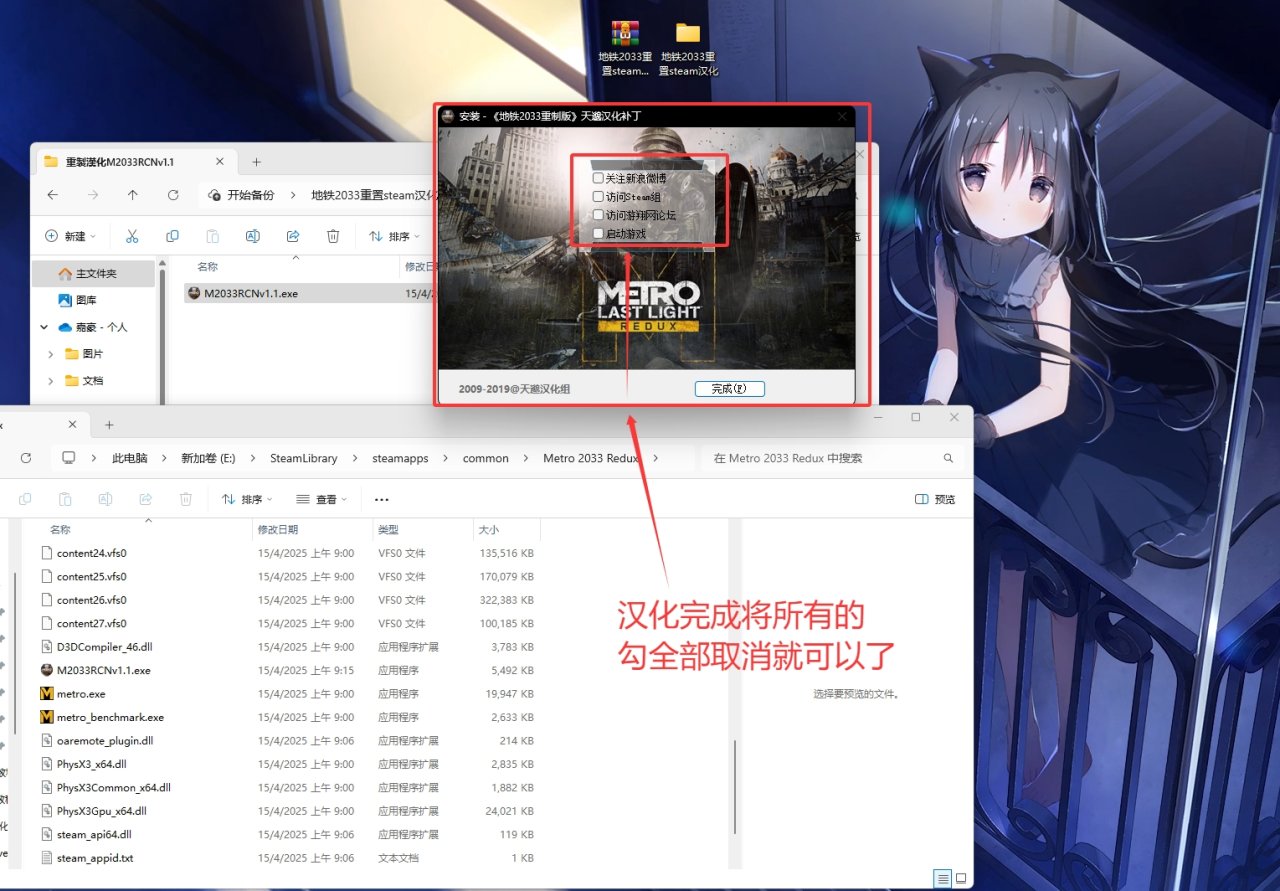Click the Rename icon in the upper Explorer toolbar
Image resolution: width=1280 pixels, height=891 pixels.
(x=253, y=236)
